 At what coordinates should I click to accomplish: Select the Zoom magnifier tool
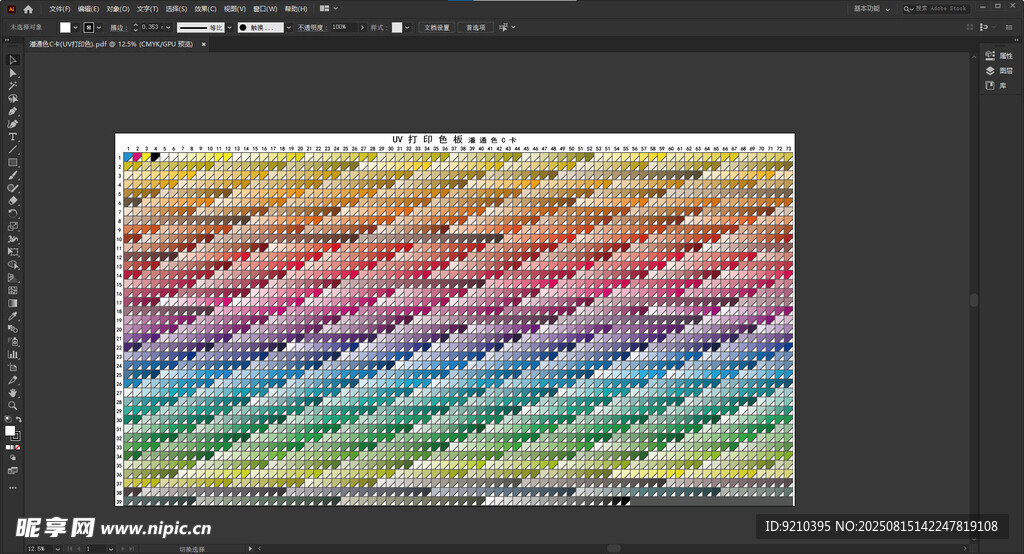(13, 405)
